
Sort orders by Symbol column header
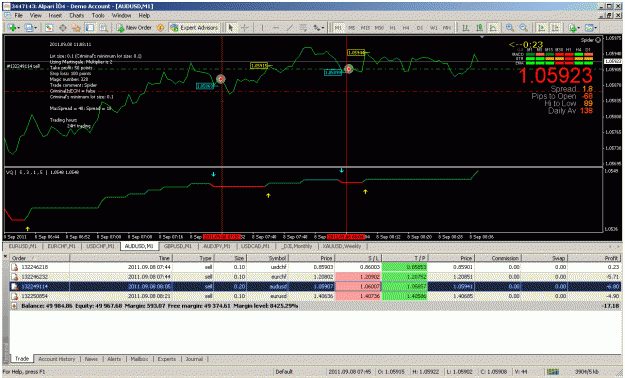pyautogui.click(x=267, y=258)
